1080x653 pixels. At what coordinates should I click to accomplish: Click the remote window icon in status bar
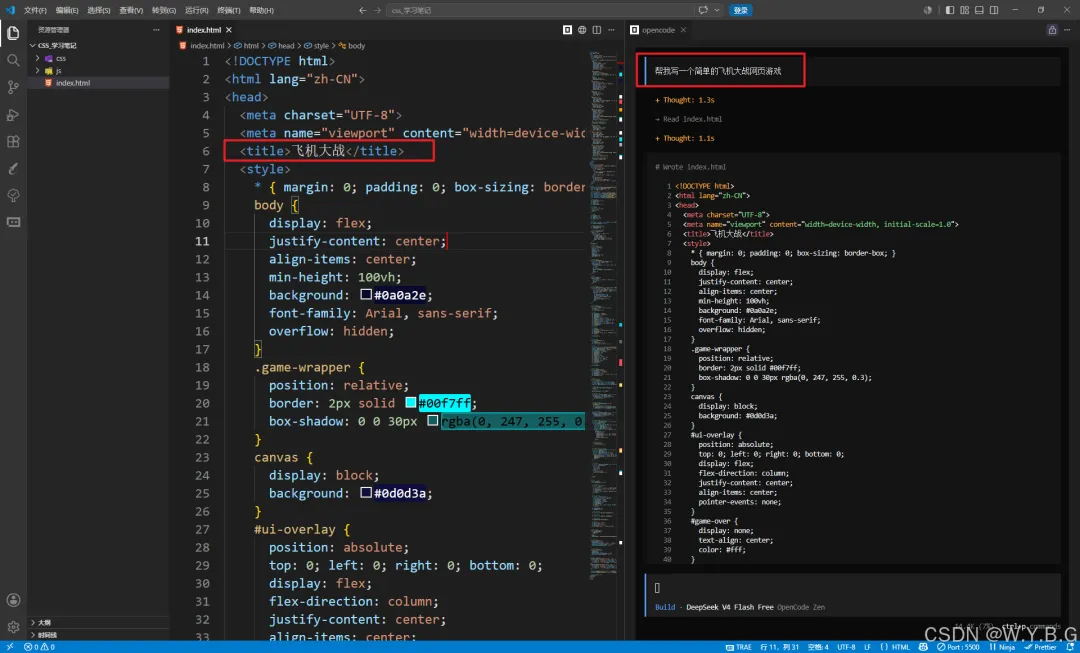click(10, 647)
